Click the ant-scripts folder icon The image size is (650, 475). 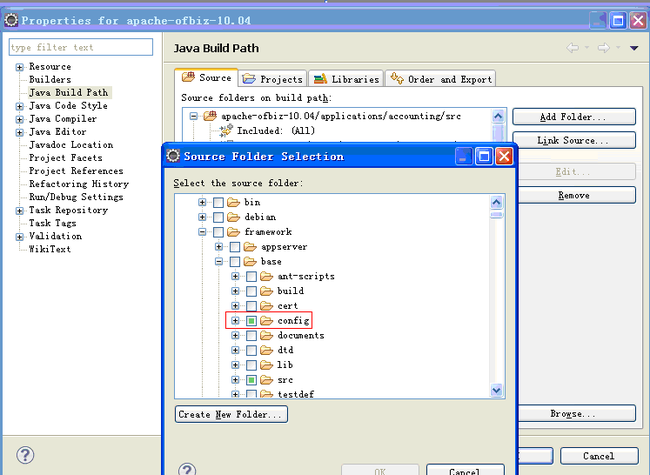pos(267,276)
